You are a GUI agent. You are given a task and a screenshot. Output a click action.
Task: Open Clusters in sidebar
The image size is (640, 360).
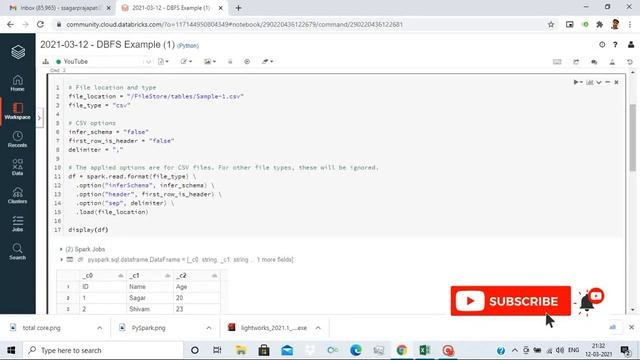pyautogui.click(x=18, y=196)
